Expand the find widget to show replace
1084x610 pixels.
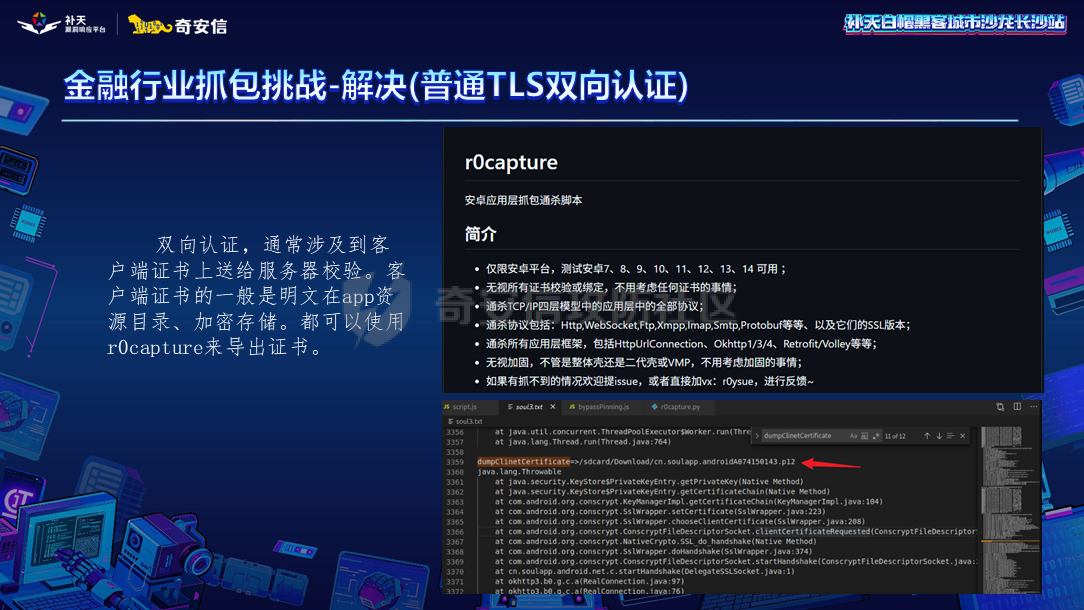tap(757, 436)
